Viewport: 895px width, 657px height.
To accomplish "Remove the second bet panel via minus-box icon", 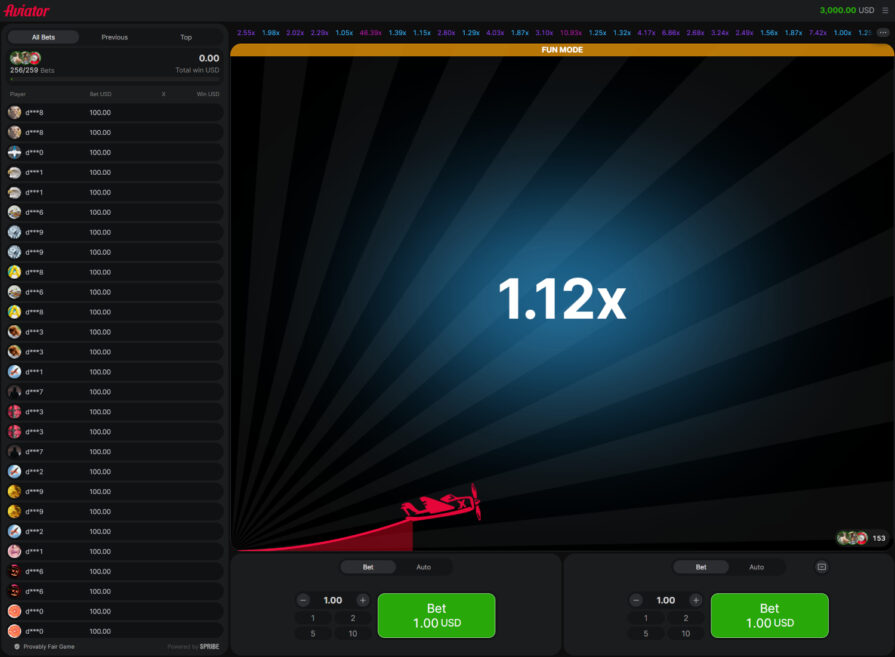I will (821, 567).
